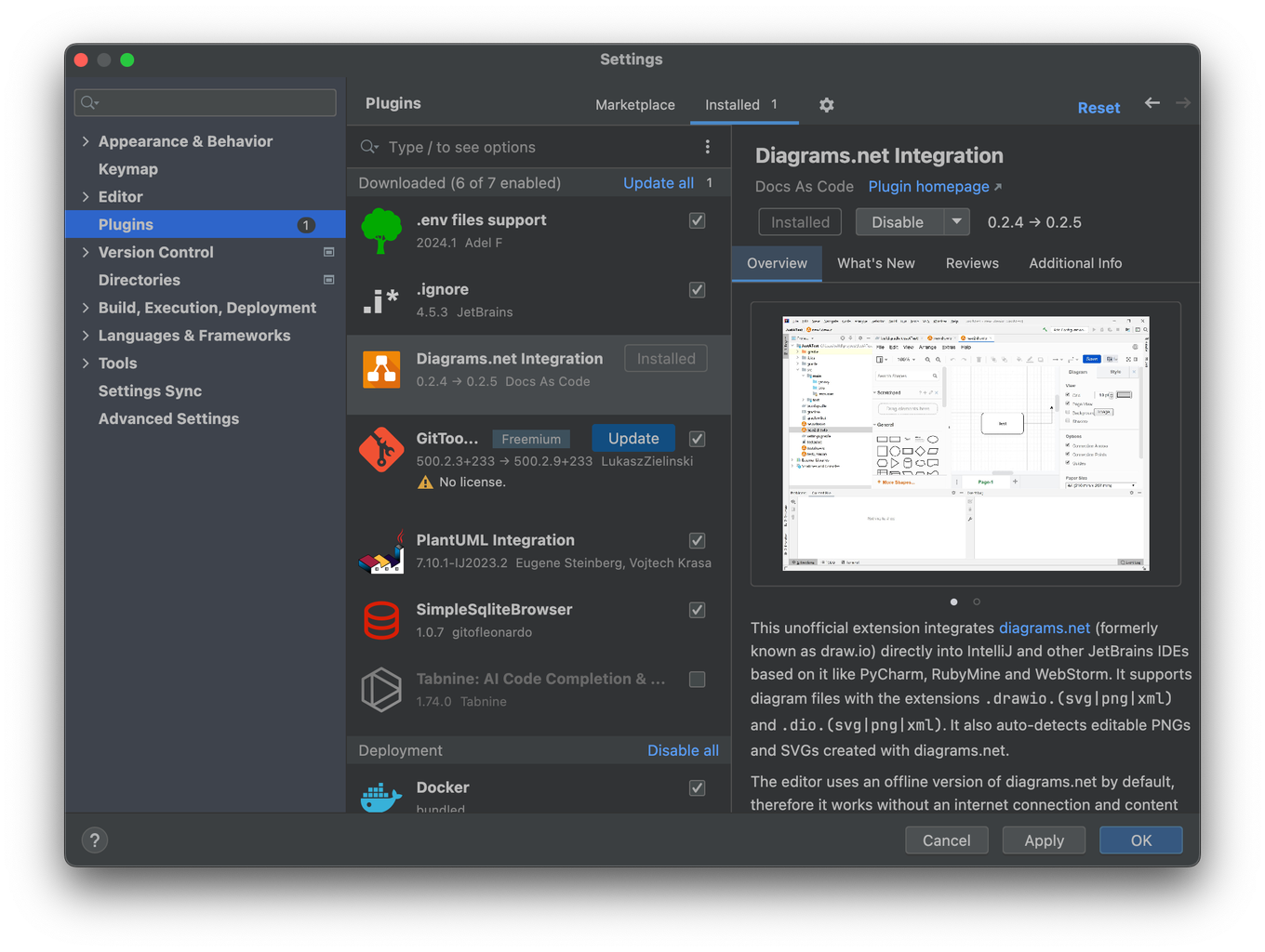The width and height of the screenshot is (1265, 952).
Task: Select Directories in settings tree
Action: coord(140,280)
